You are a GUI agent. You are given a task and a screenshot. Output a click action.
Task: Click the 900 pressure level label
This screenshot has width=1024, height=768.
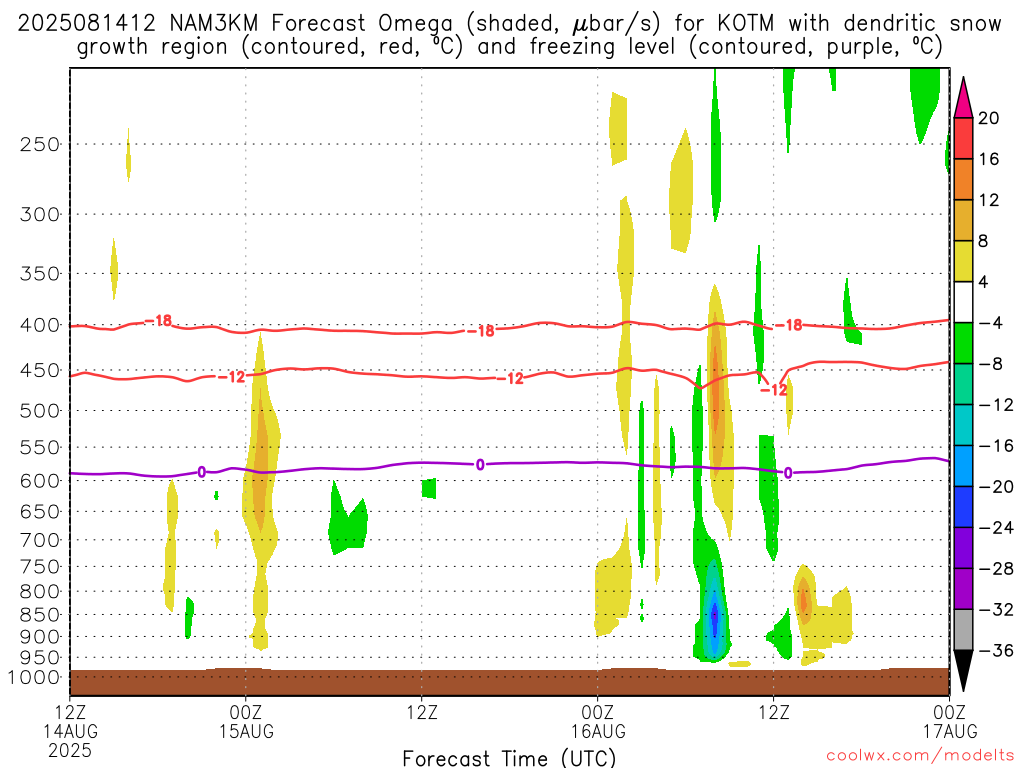coord(40,637)
